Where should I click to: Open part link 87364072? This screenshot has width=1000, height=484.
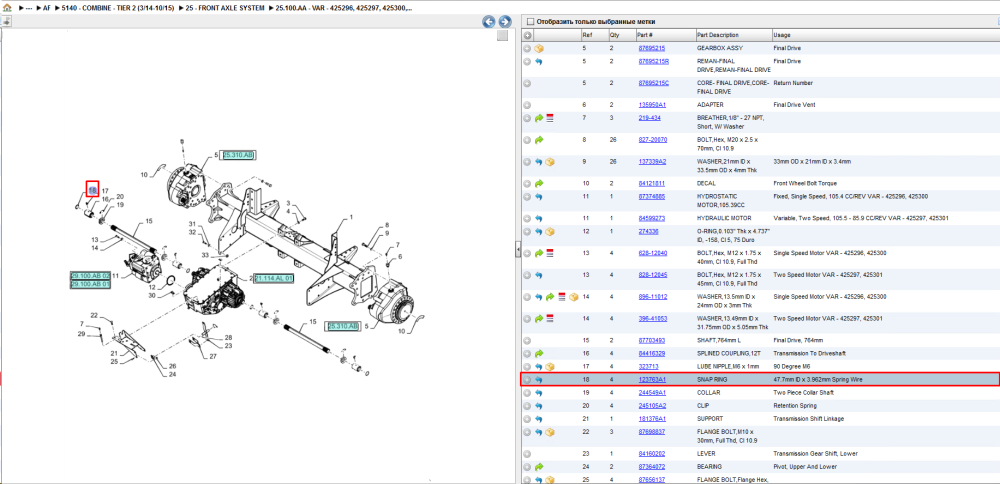pyautogui.click(x=652, y=467)
